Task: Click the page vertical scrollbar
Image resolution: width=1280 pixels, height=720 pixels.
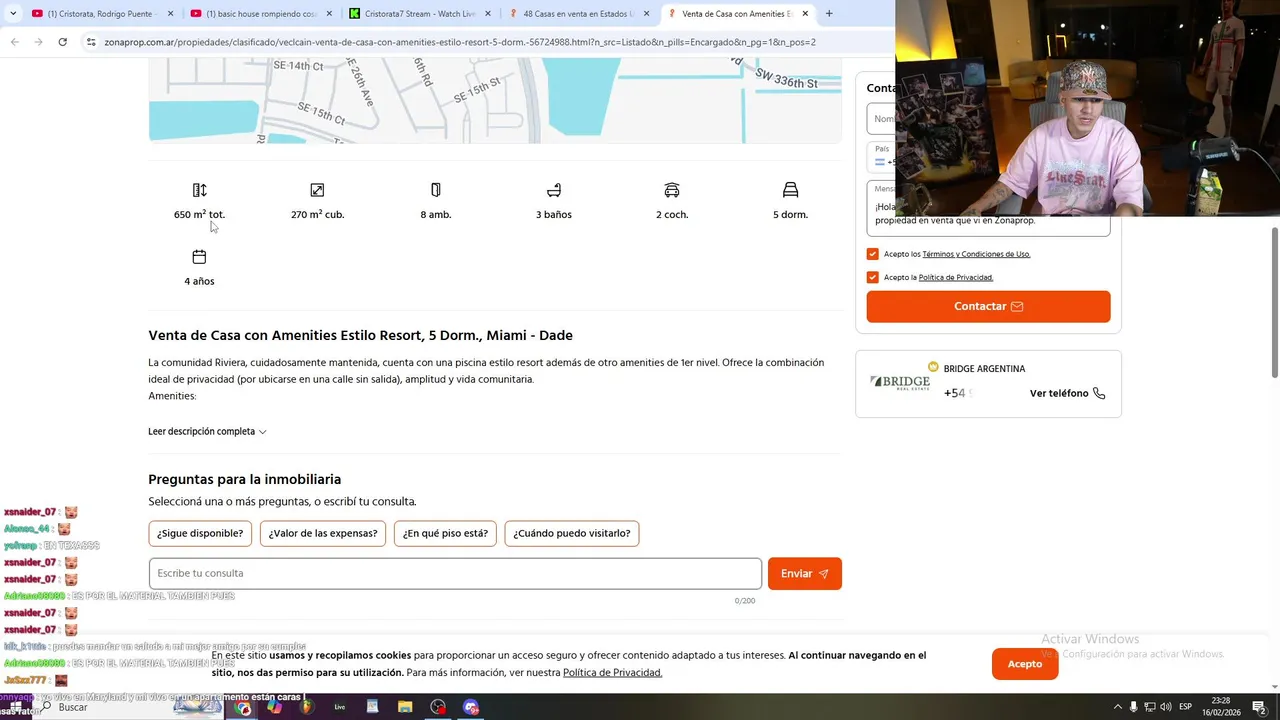Action: click(1274, 302)
